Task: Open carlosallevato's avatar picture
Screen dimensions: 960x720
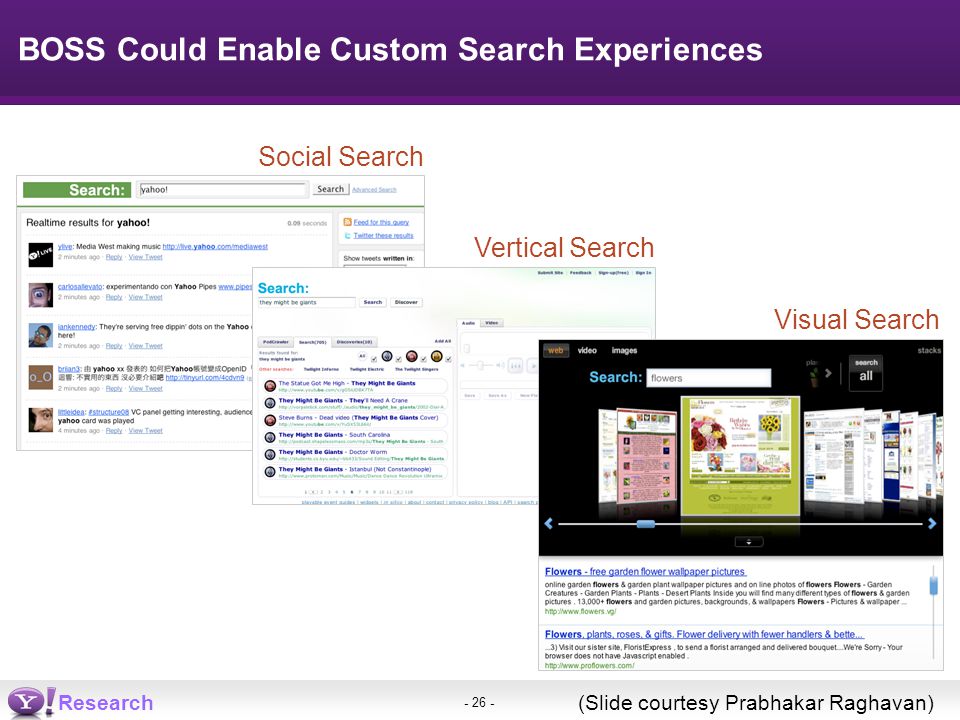Action: click(x=40, y=294)
